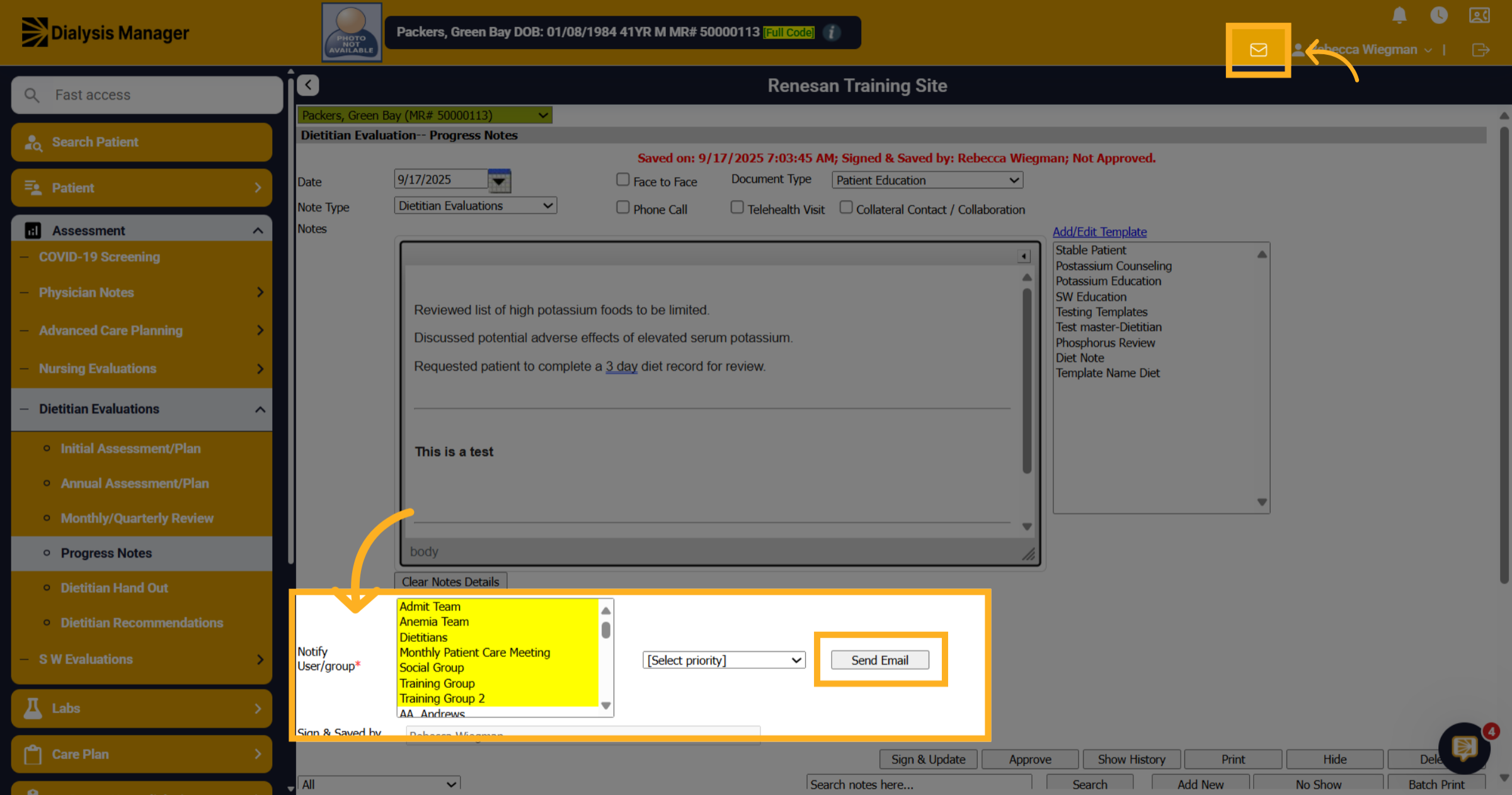Open the Add/Edit Template link

1099,232
